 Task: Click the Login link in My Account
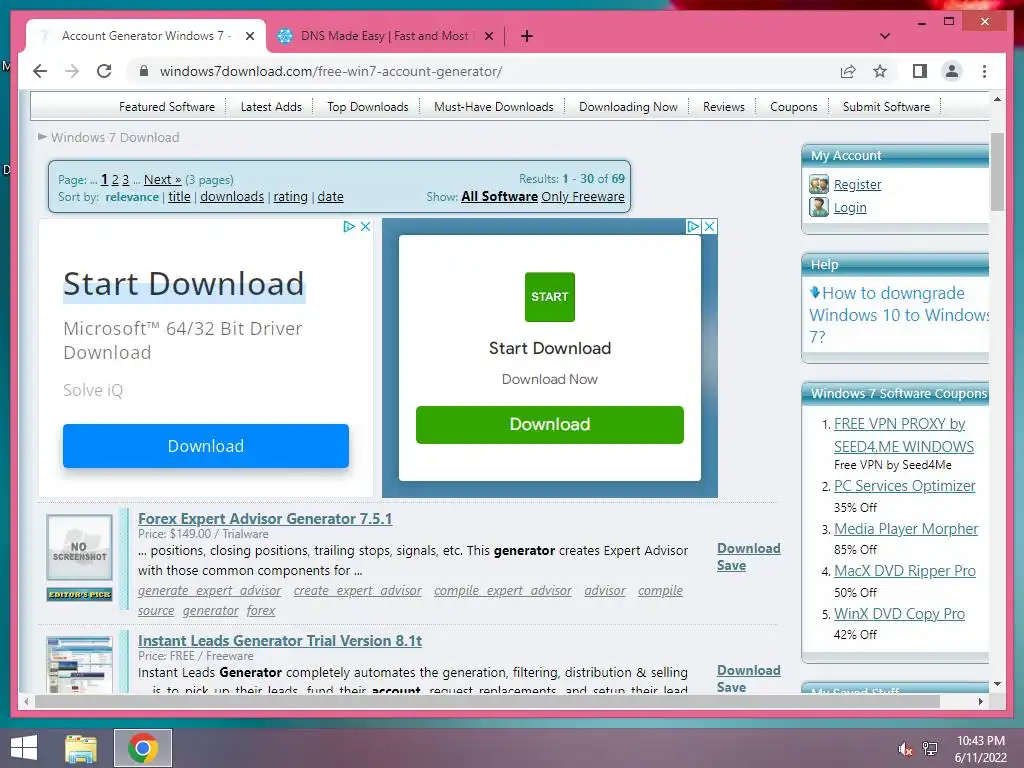click(850, 208)
